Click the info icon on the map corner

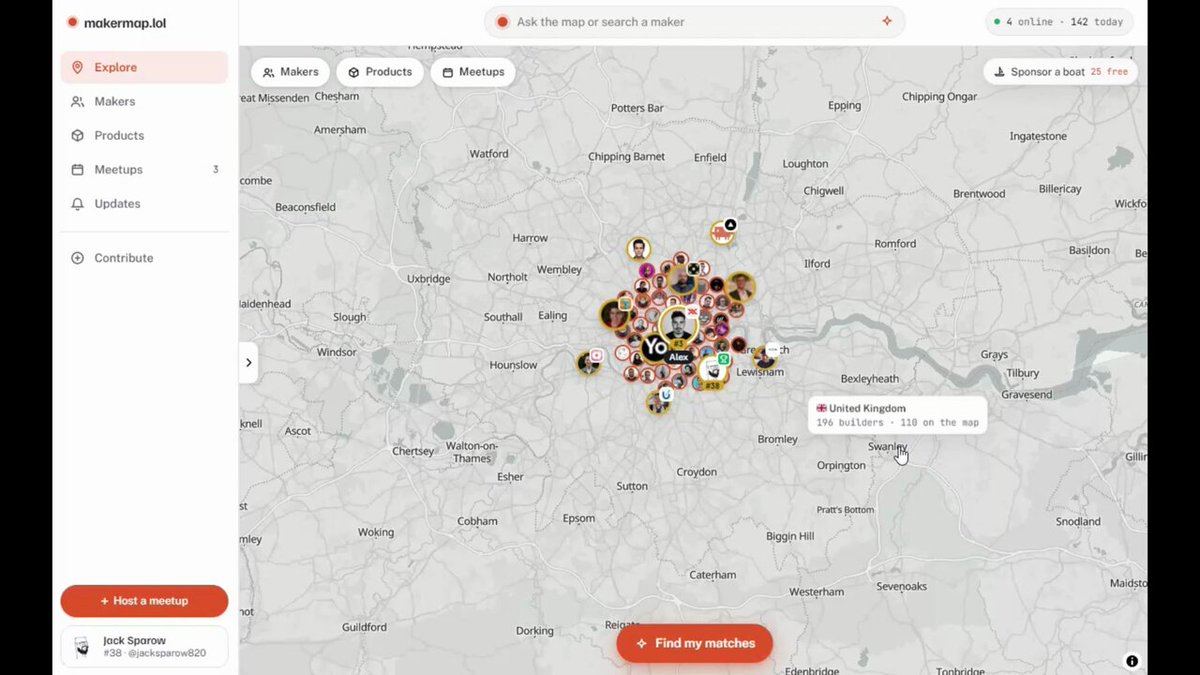click(1132, 661)
